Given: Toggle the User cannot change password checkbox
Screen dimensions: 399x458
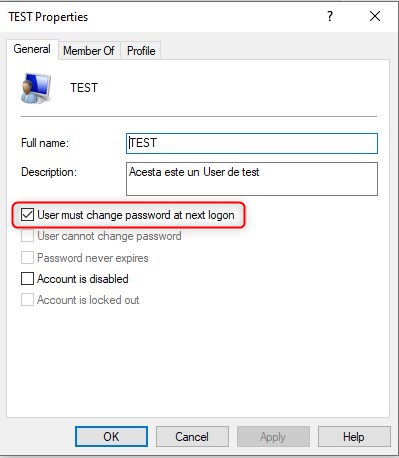Looking at the screenshot, I should click(27, 236).
